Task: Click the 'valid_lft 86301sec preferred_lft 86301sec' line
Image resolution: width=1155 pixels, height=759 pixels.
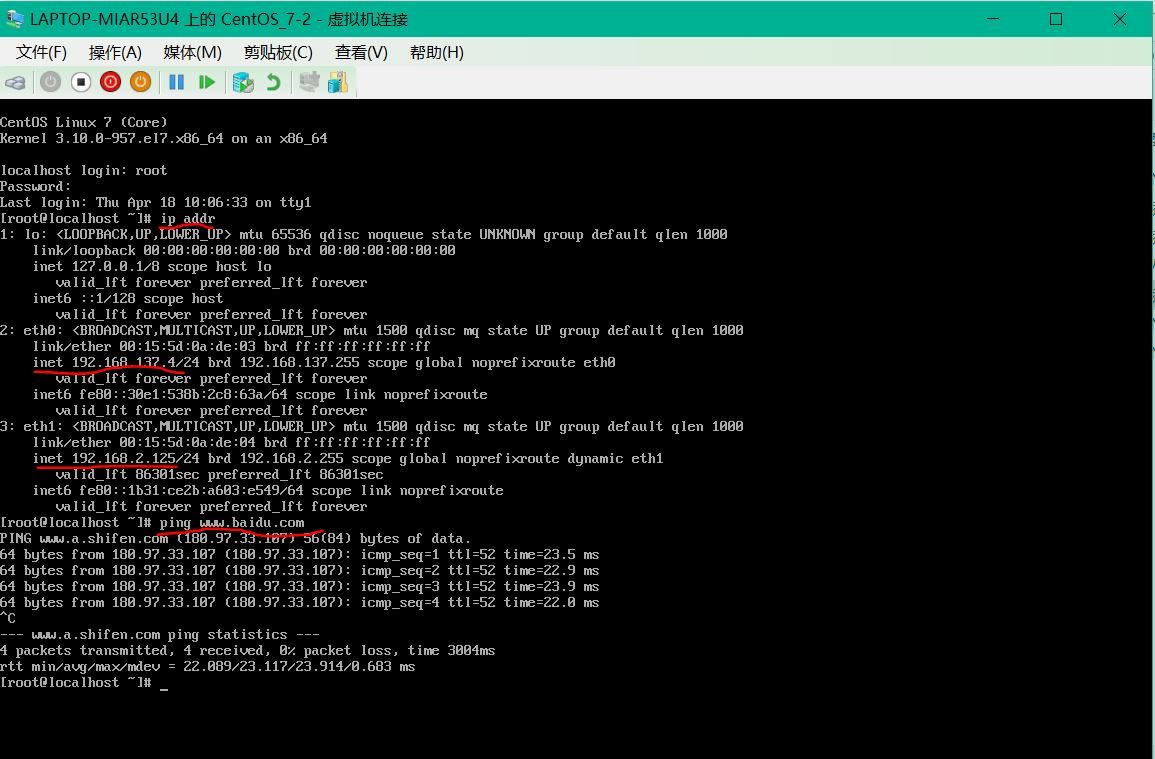Action: coord(220,475)
